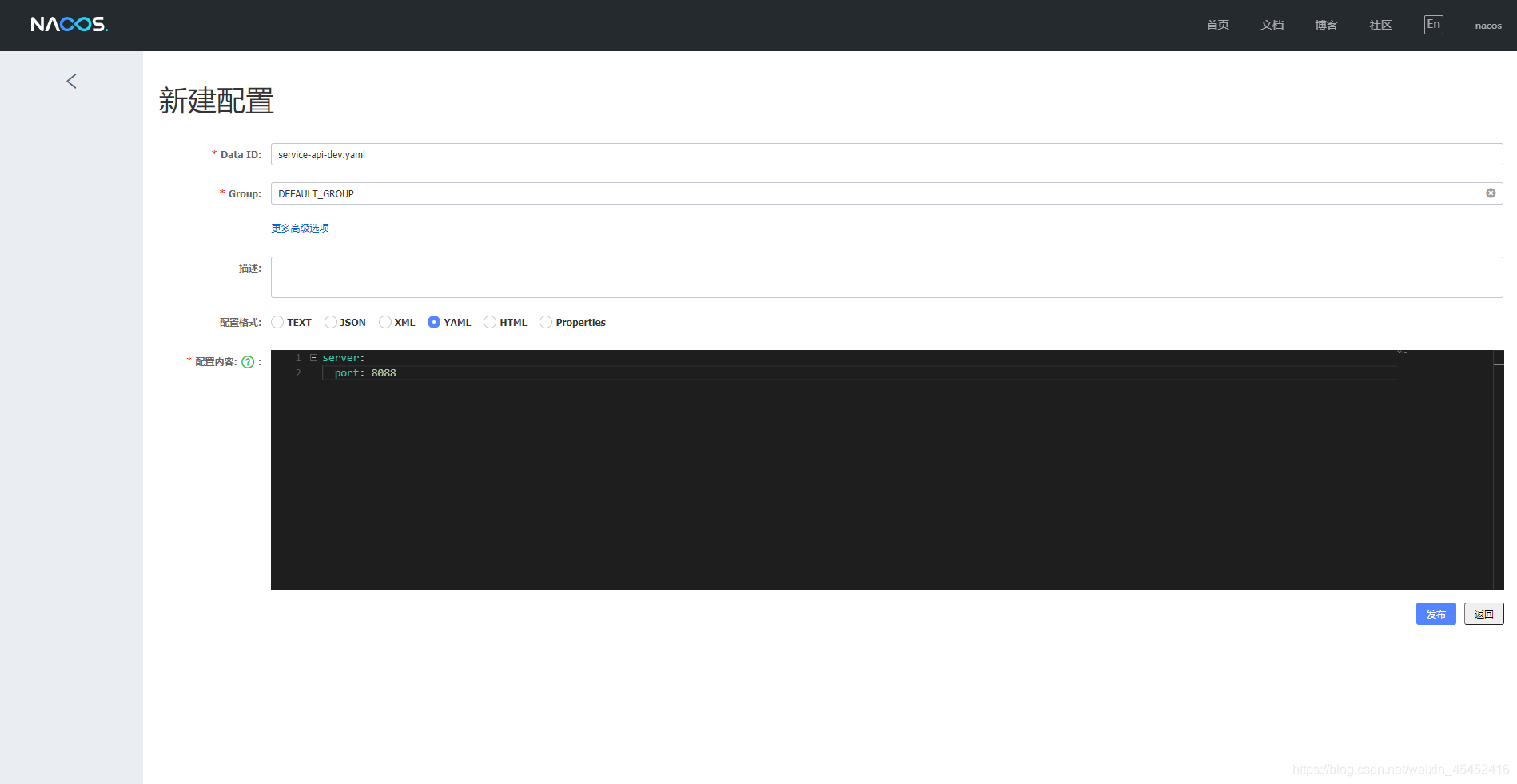Viewport: 1517px width, 784px height.
Task: Publish config with 发布 button
Action: [x=1436, y=614]
